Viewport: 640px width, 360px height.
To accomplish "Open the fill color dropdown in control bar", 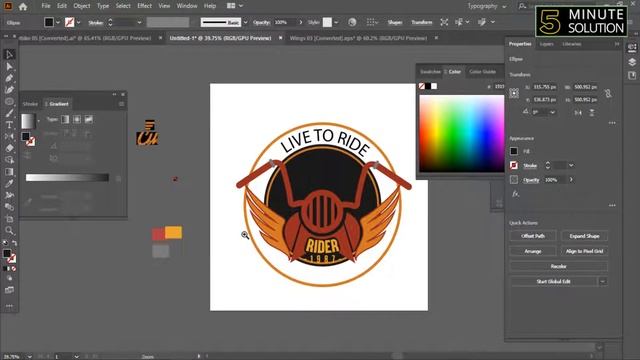I will tap(58, 22).
